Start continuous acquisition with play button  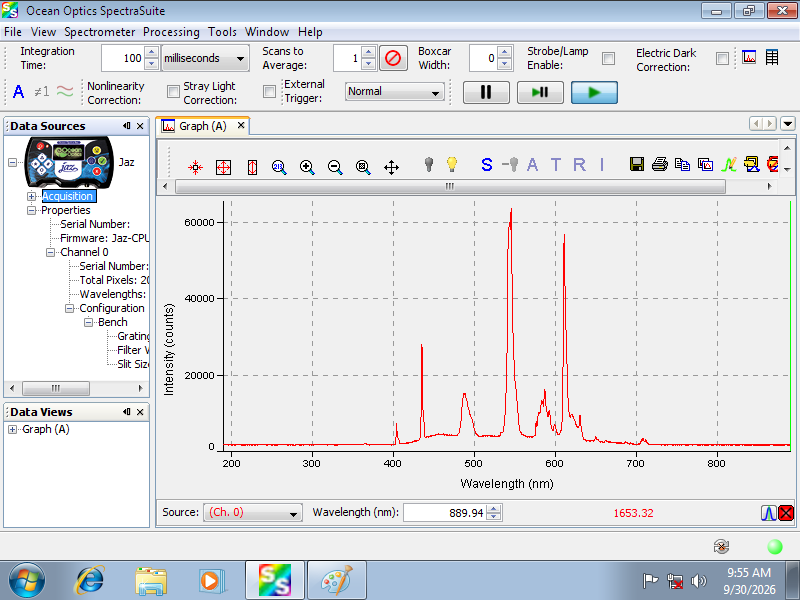tap(594, 92)
